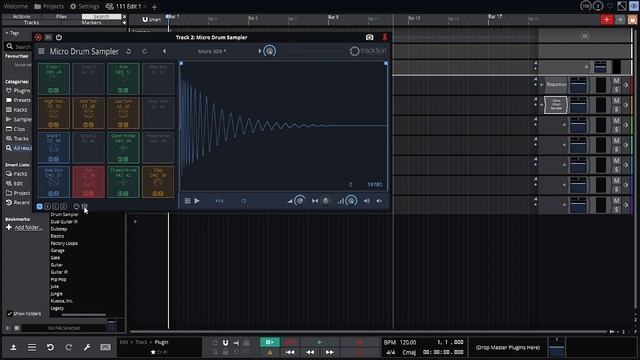Click Drop Master Plugins Here area
The width and height of the screenshot is (640, 360).
point(508,348)
